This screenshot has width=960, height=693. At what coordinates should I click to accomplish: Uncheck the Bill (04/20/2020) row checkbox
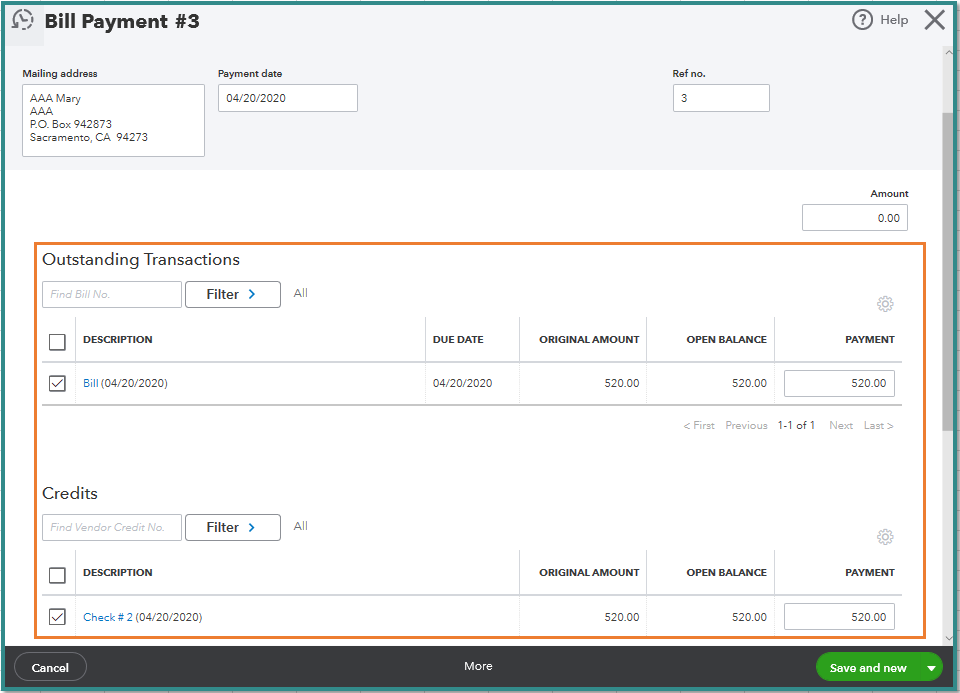(57, 383)
